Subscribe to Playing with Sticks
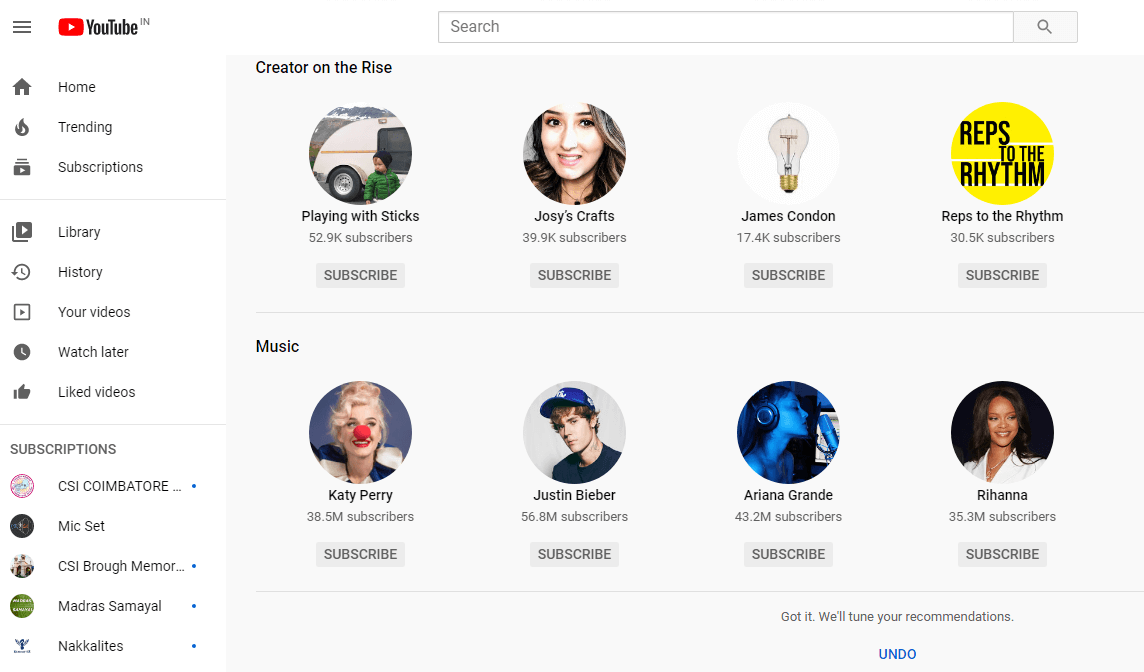The image size is (1144, 672). pos(360,275)
